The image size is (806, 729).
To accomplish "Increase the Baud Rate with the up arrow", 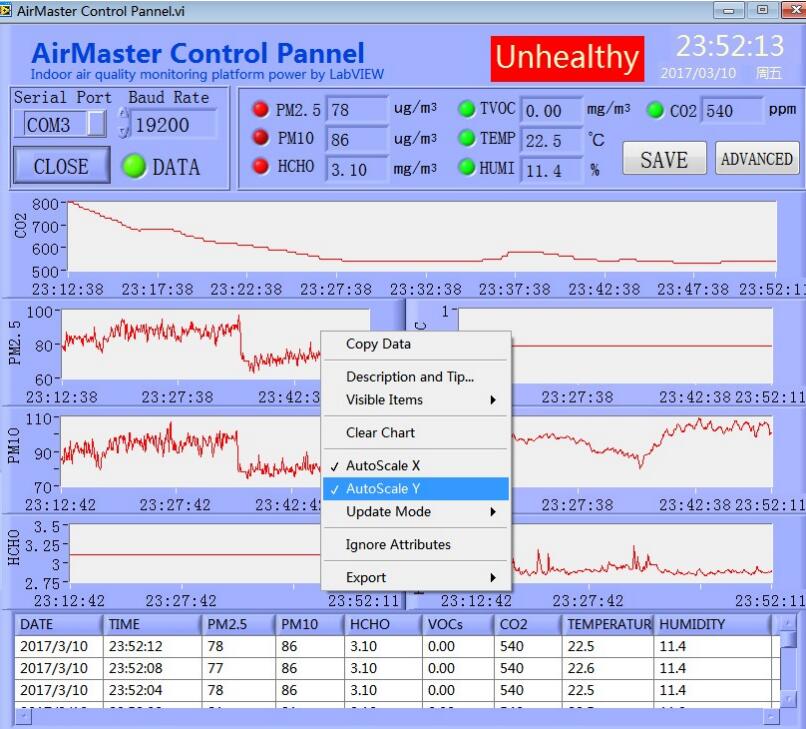I will click(123, 114).
